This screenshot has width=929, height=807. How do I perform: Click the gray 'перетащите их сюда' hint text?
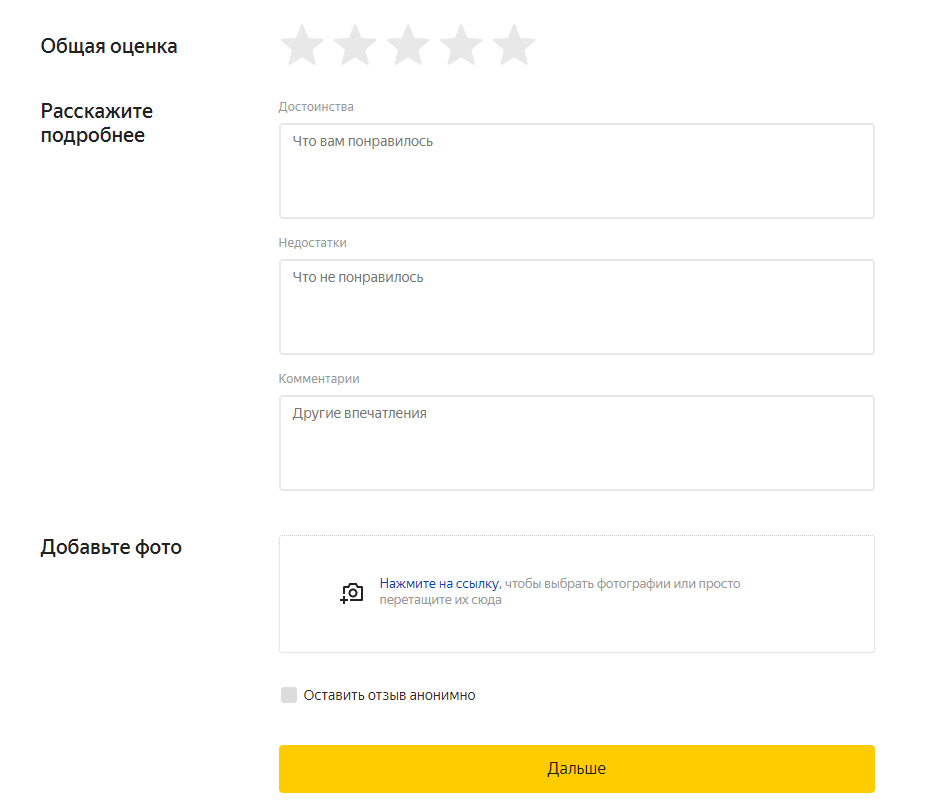pyautogui.click(x=440, y=601)
